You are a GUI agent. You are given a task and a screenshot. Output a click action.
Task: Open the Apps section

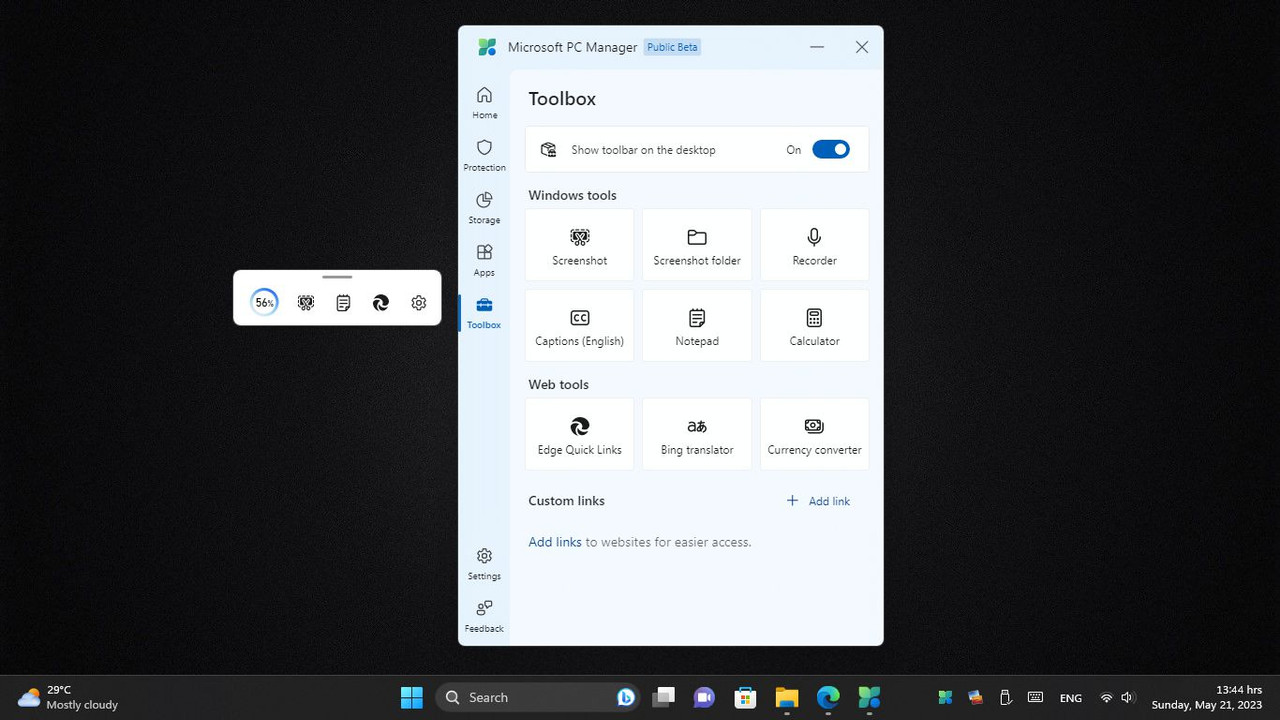point(484,259)
